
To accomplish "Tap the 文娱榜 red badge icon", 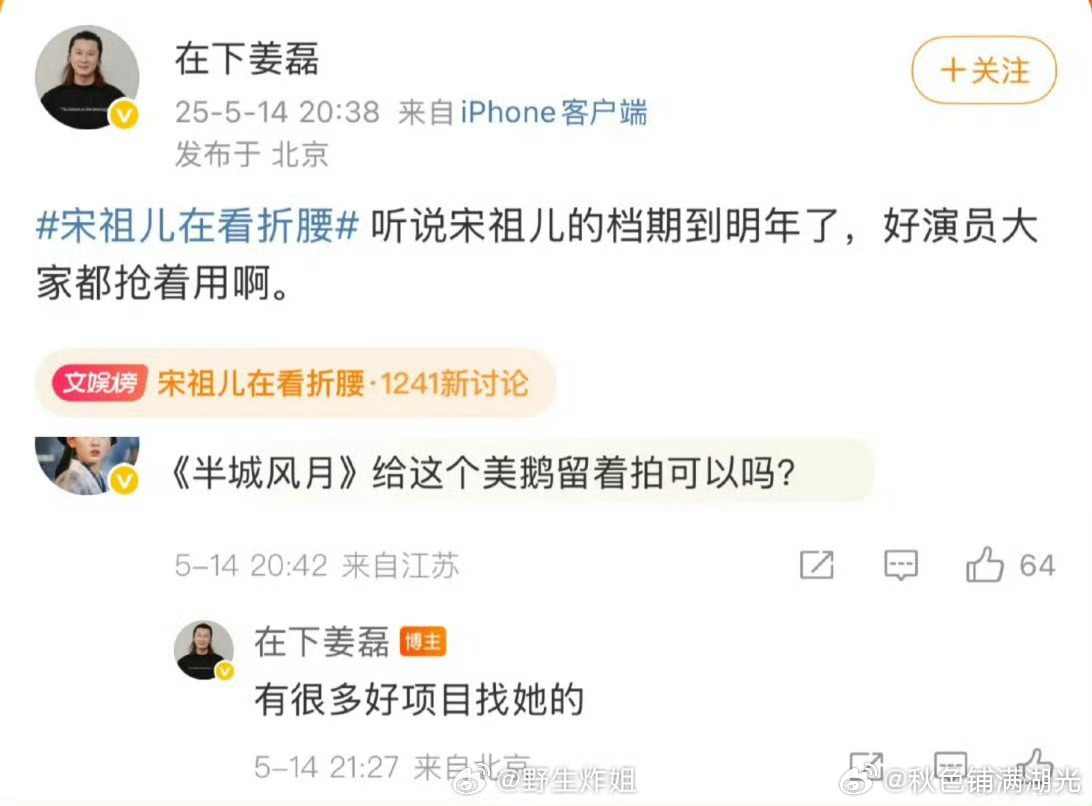I will pos(100,382).
